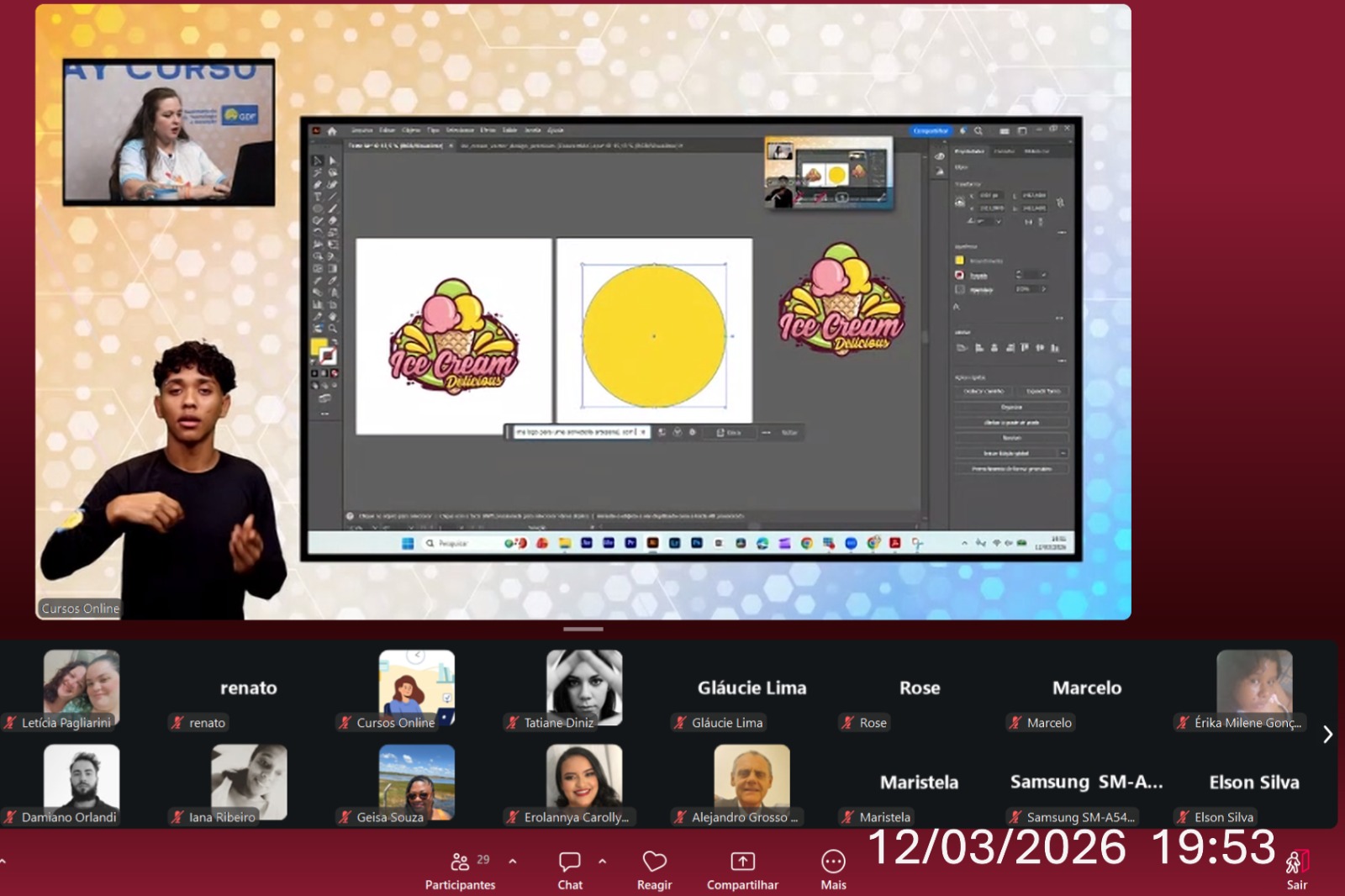The width and height of the screenshot is (1345, 896).
Task: Click Sair to leave the meeting
Action: 1297,870
